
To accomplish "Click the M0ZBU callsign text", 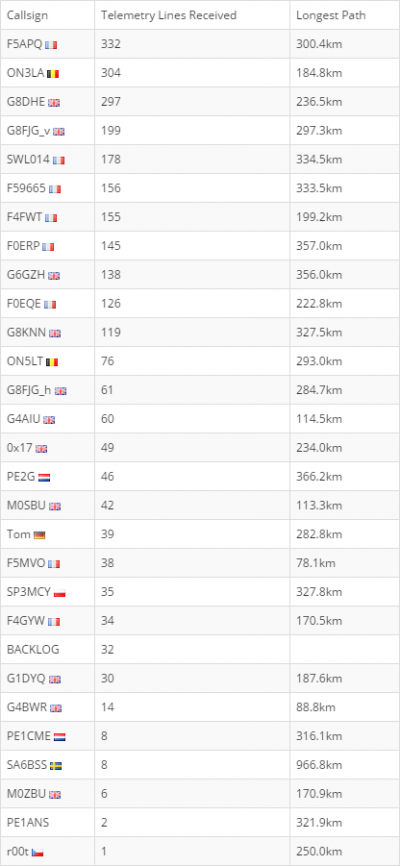I will (26, 794).
